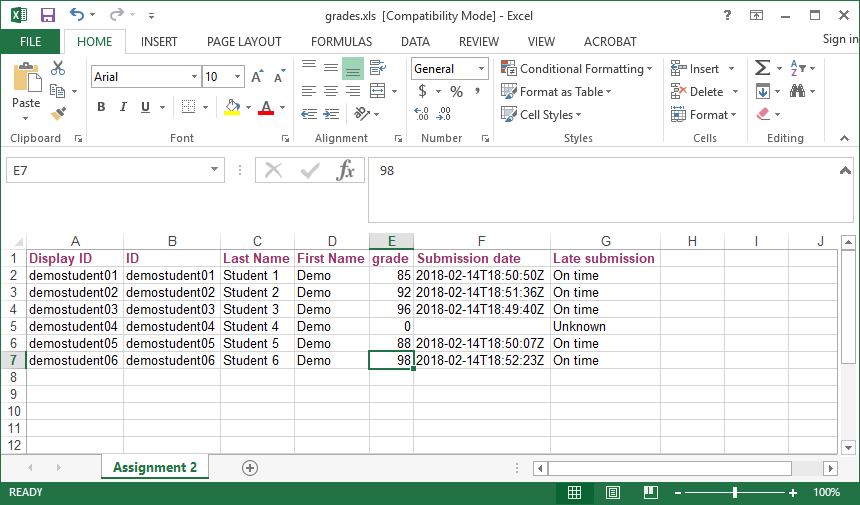Toggle Middle Align
The image size is (860, 505).
point(331,68)
